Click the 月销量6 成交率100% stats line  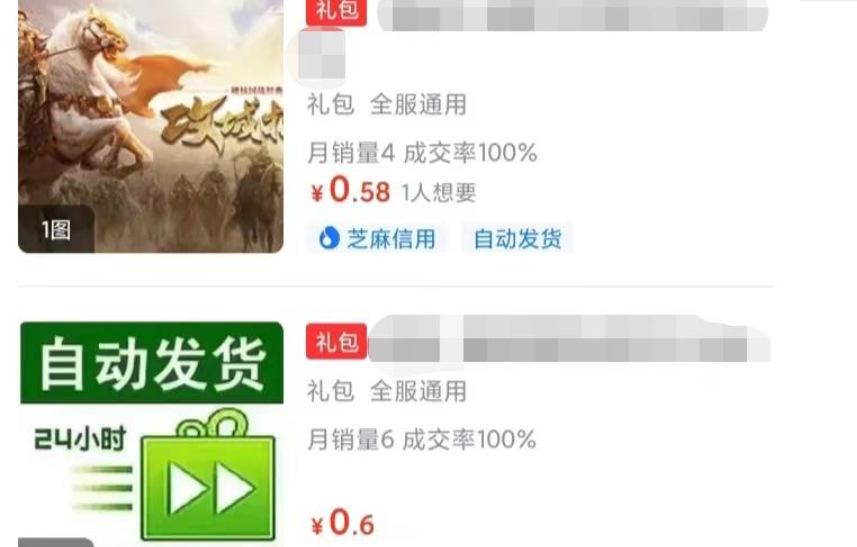coord(421,439)
